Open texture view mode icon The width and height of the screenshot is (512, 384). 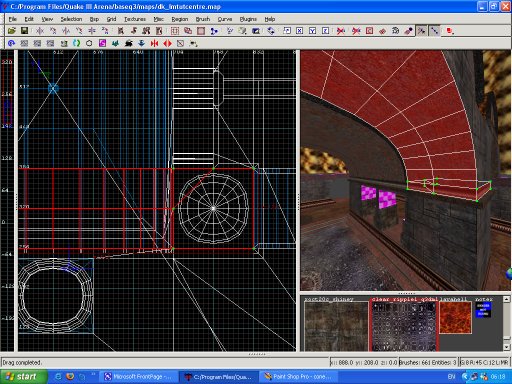(243, 31)
